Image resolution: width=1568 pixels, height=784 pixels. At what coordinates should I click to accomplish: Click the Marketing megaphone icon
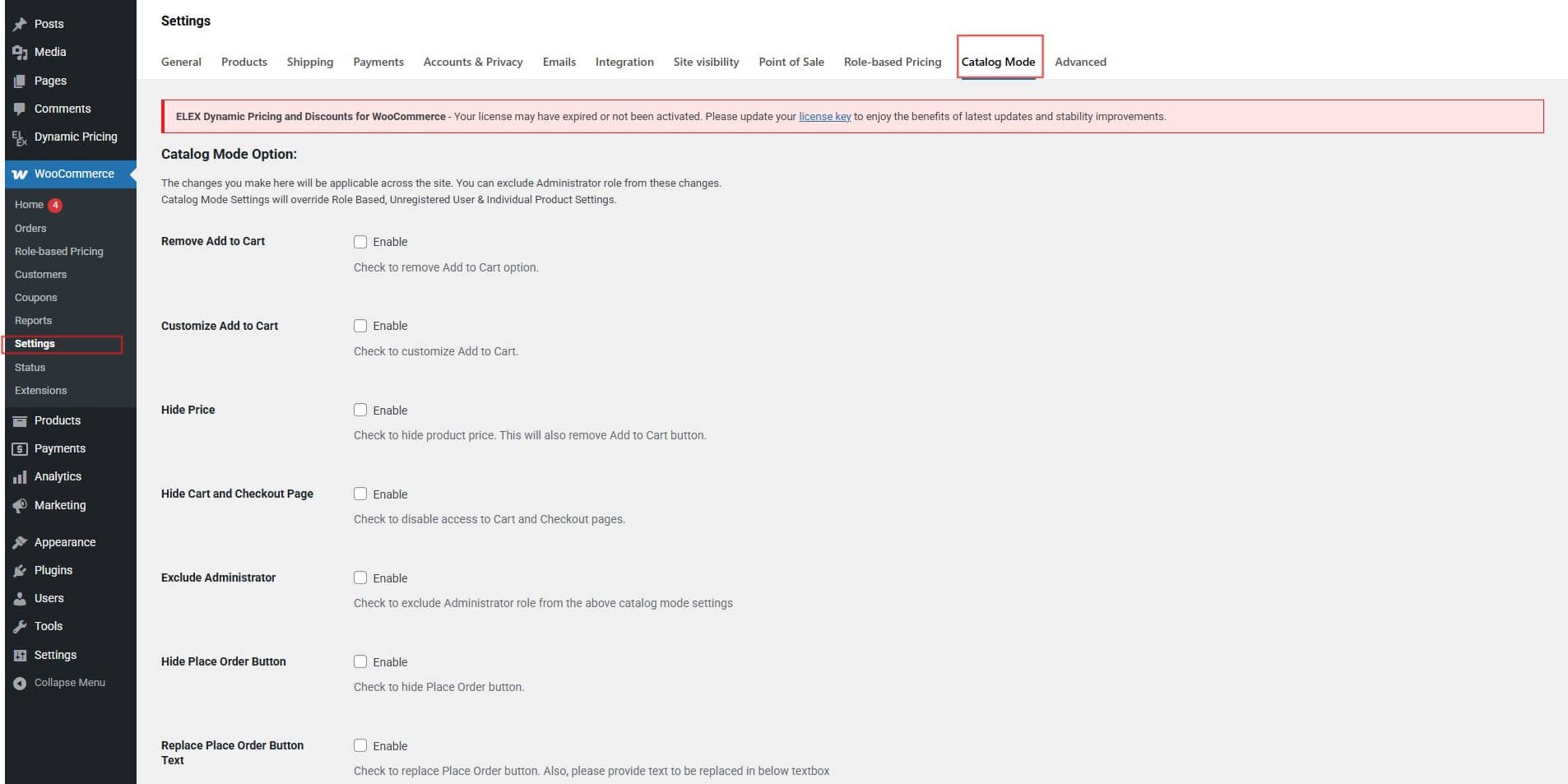(20, 505)
